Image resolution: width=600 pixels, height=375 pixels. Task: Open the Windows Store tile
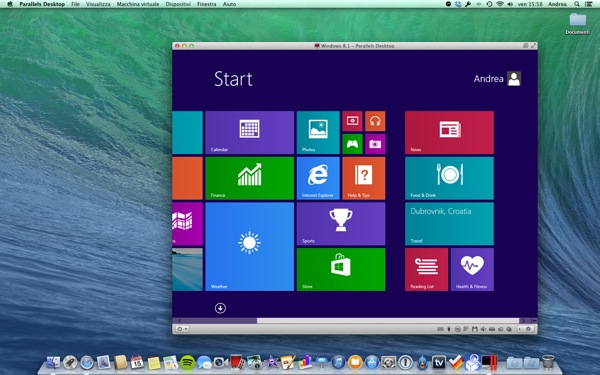(x=341, y=269)
